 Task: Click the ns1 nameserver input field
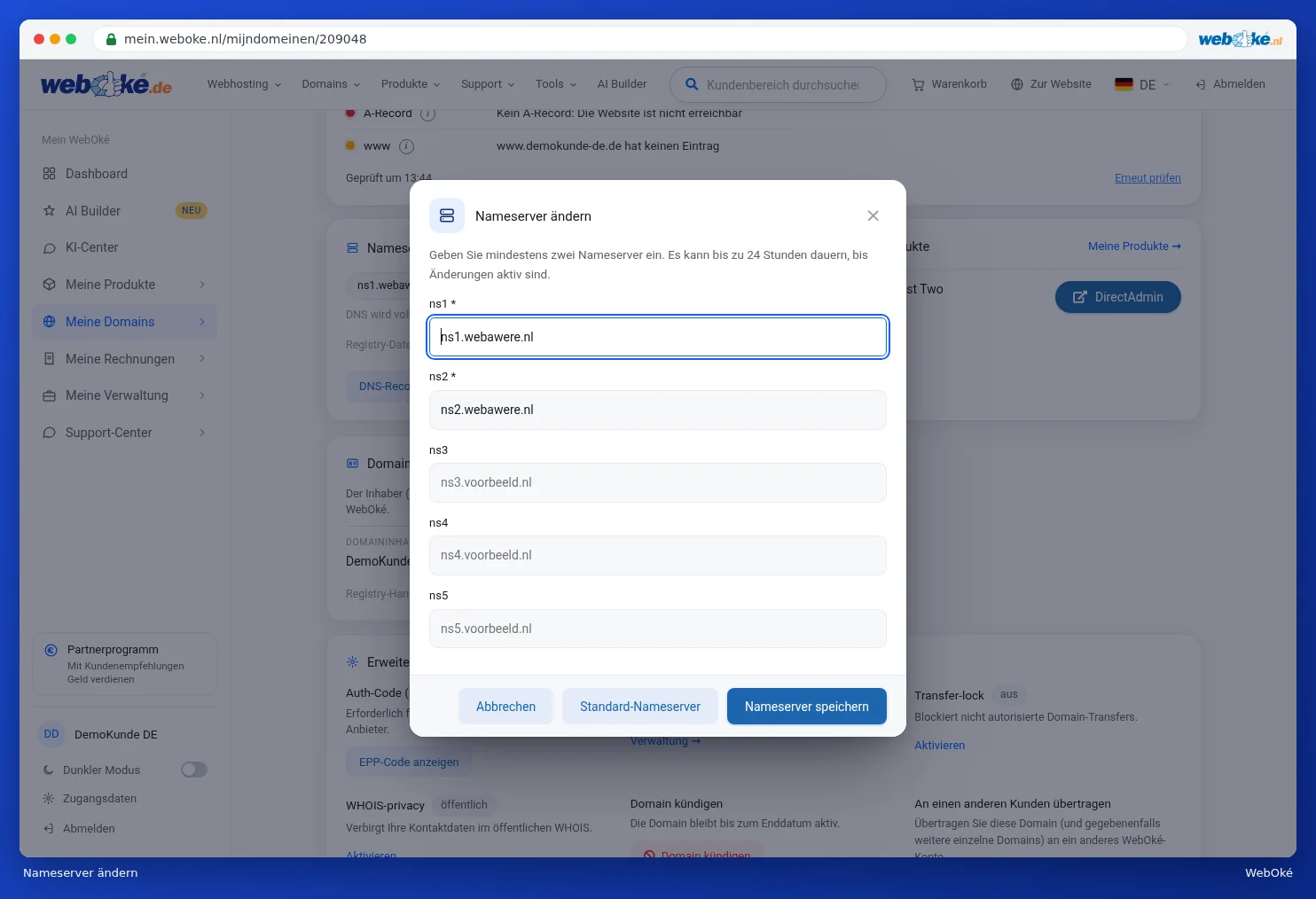[657, 337]
